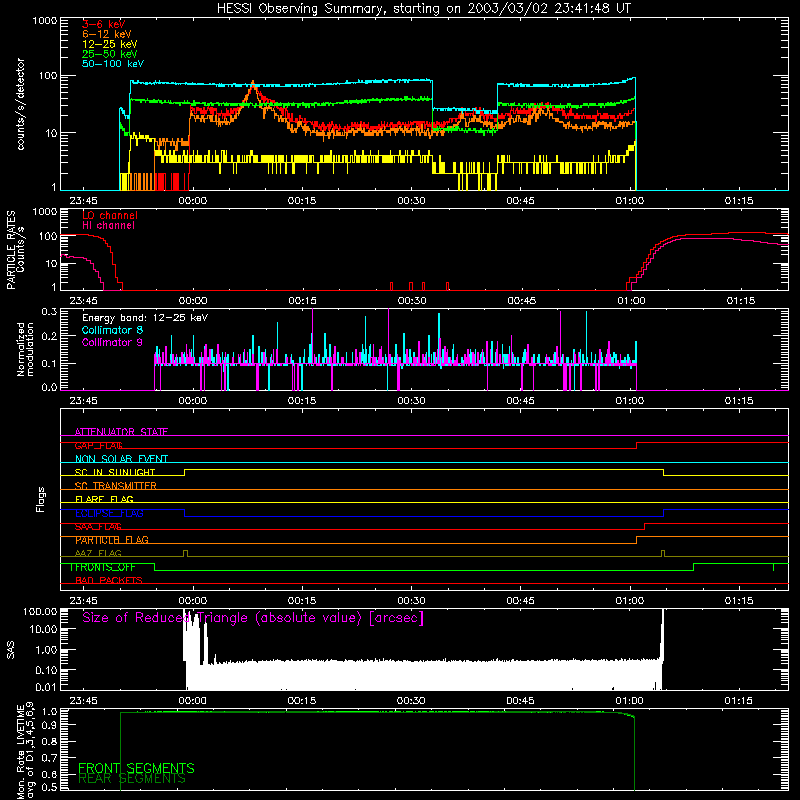Screen dimensions: 800x800
Task: Click the ATTENUATOR_STATE flag label
Action: [x=121, y=432]
